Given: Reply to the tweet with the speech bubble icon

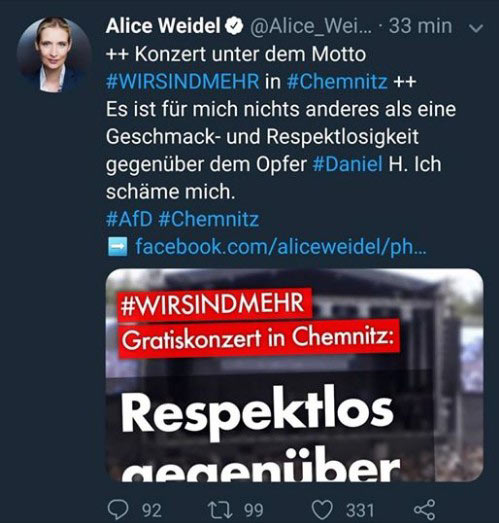Looking at the screenshot, I should click(x=118, y=510).
